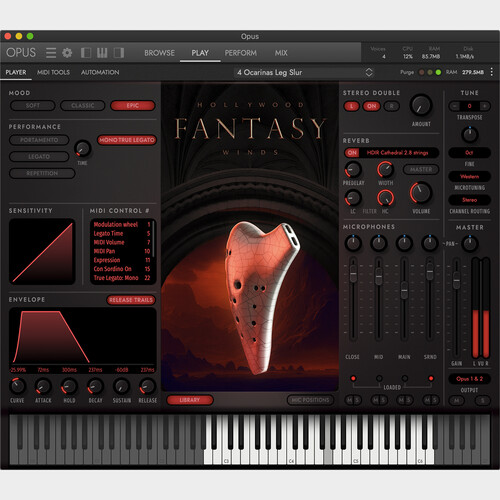
Task: Click the yellow Purge indicator dot
Action: tap(430, 72)
